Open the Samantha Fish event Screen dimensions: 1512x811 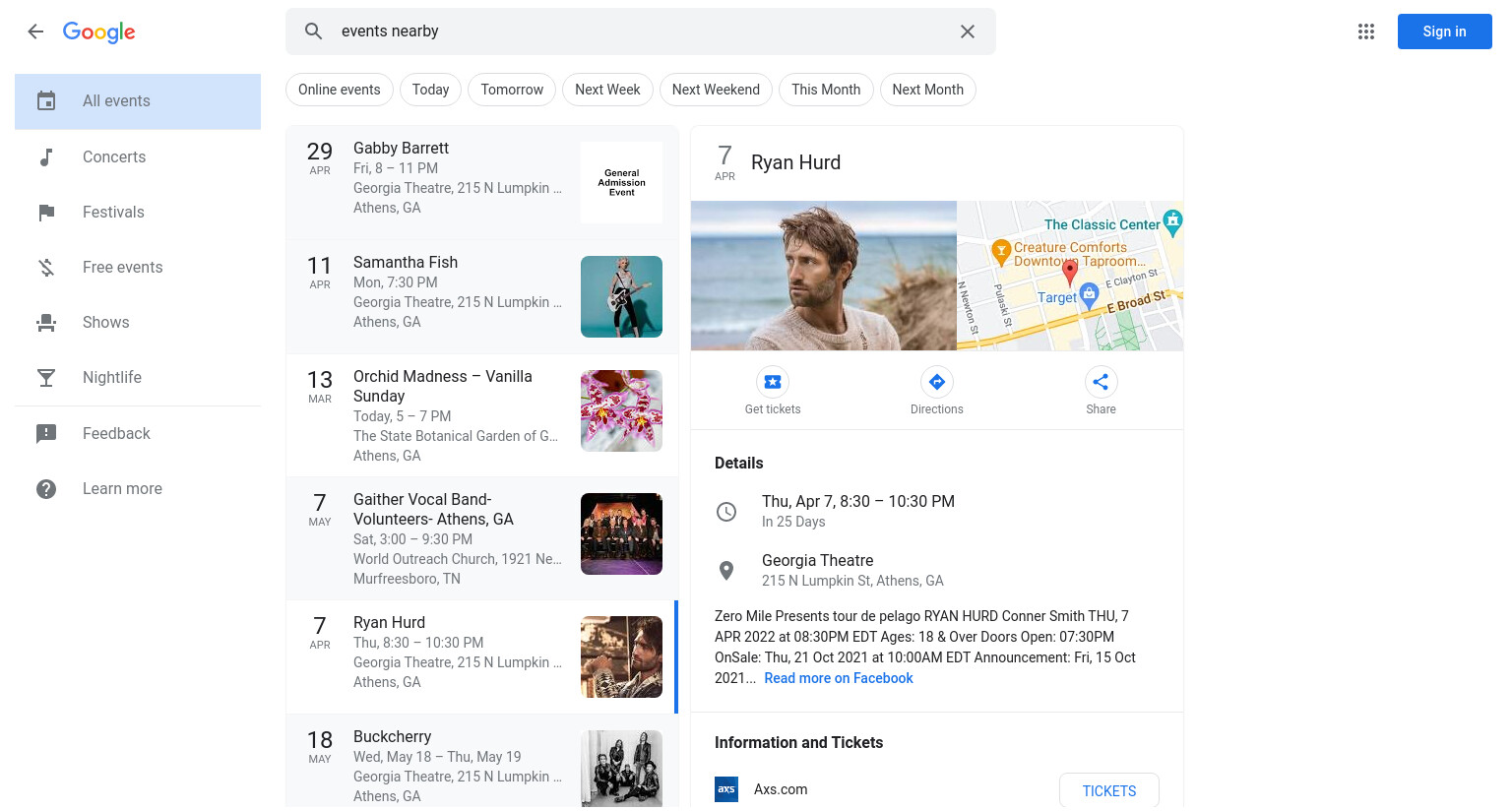481,296
